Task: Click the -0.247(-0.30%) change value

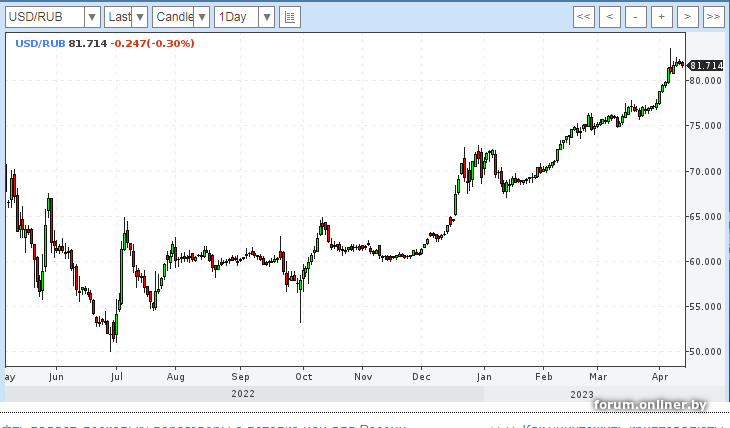Action: 152,43
